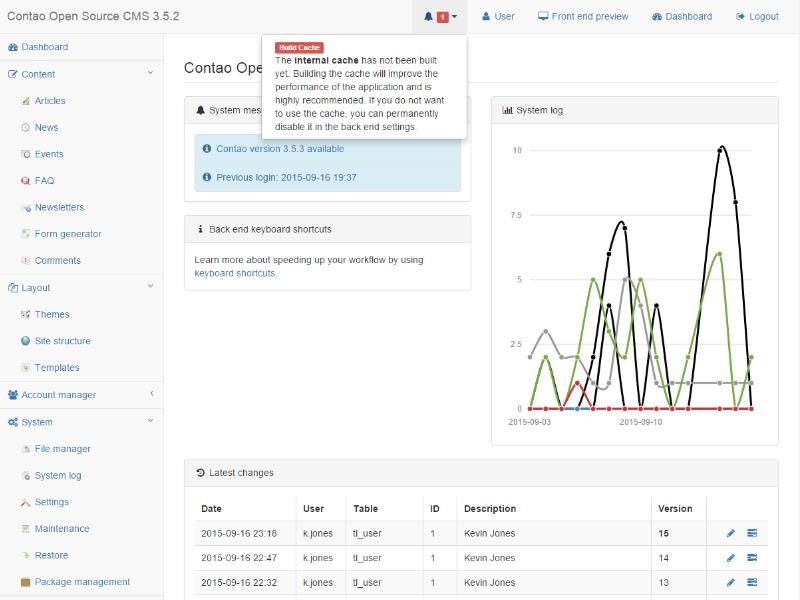The width and height of the screenshot is (800, 600).
Task: Click the Package management box icon
Action: pyautogui.click(x=26, y=582)
